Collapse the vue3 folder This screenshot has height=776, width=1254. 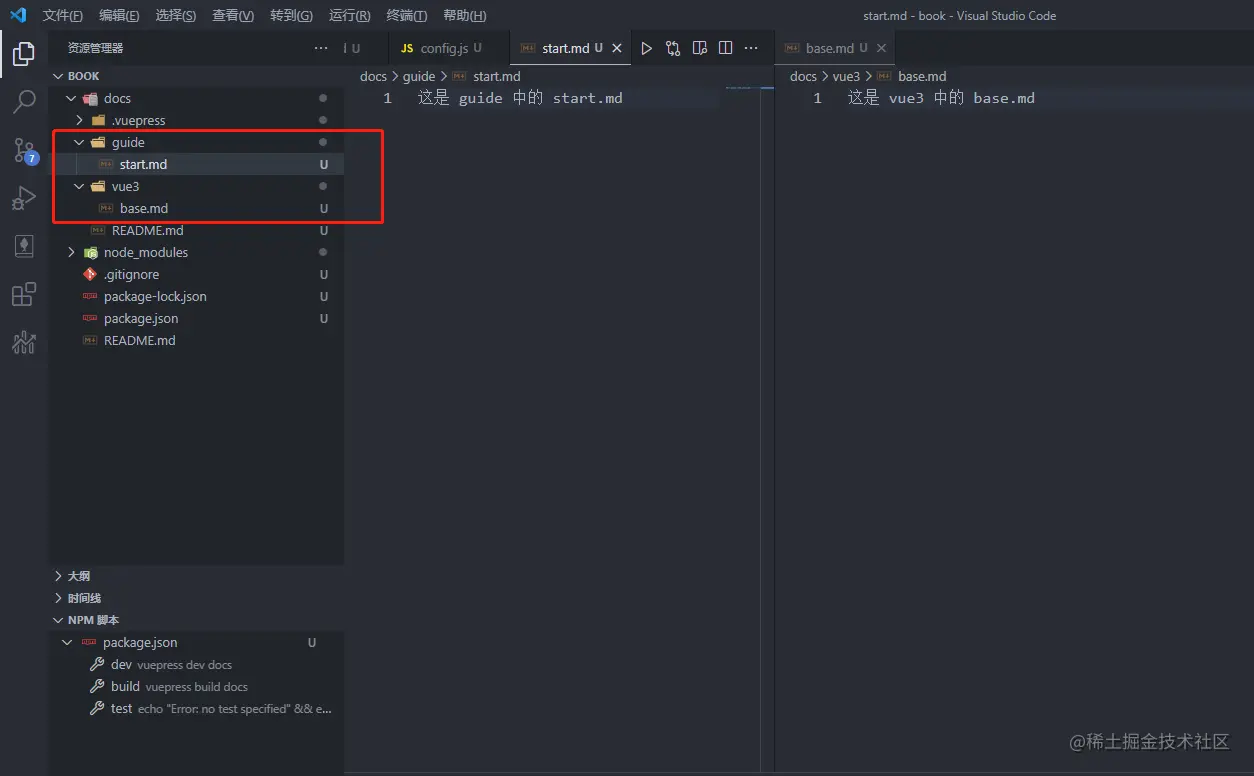click(79, 186)
